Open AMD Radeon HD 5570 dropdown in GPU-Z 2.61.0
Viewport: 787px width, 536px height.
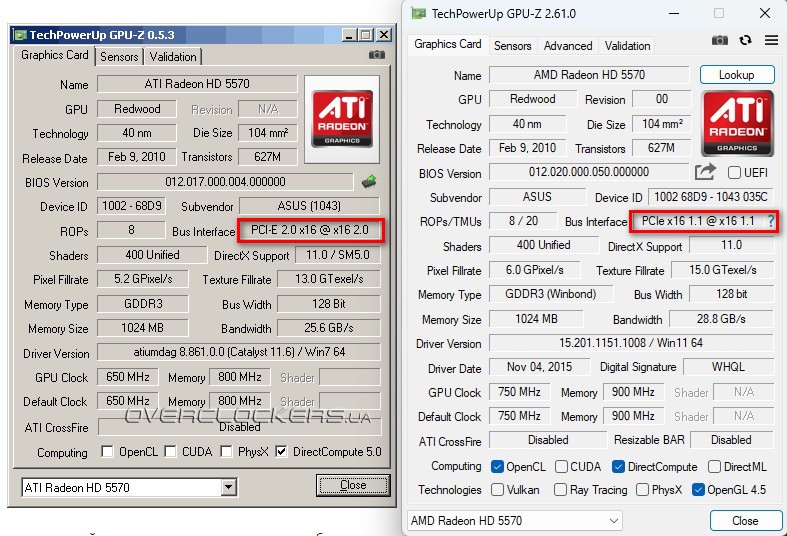(613, 521)
